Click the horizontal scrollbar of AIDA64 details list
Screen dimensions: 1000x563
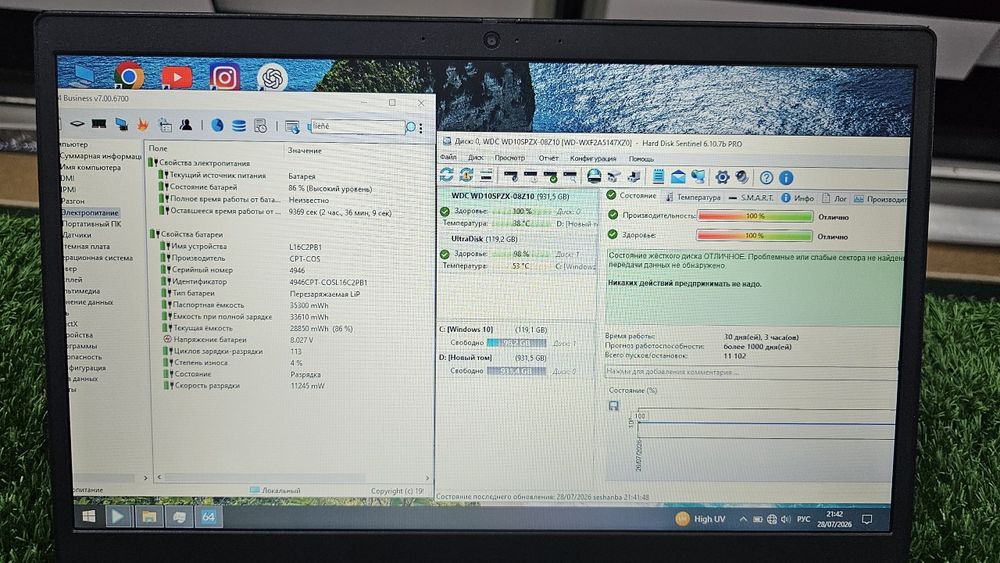tap(293, 477)
